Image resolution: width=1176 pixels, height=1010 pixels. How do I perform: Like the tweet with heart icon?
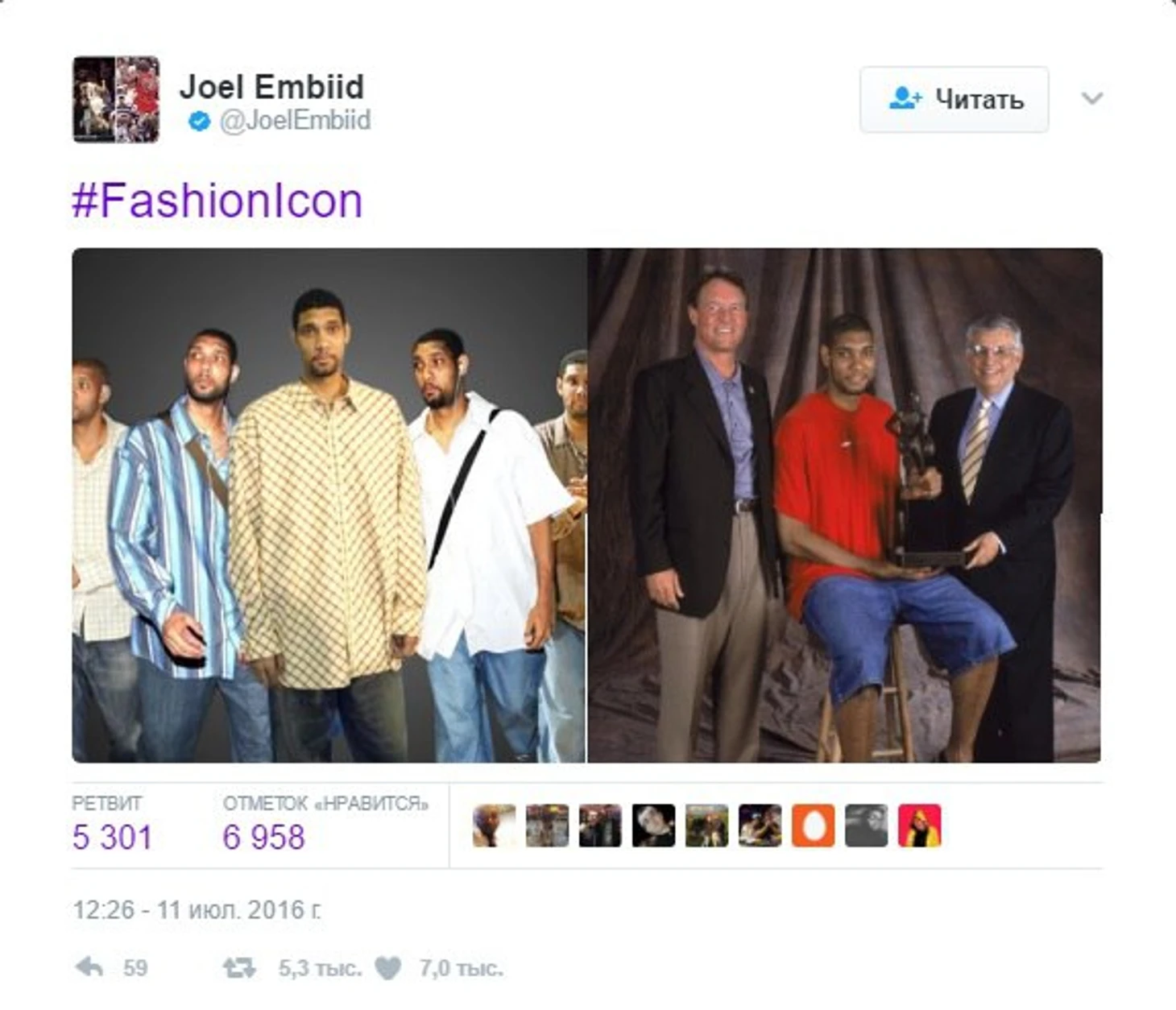[387, 967]
